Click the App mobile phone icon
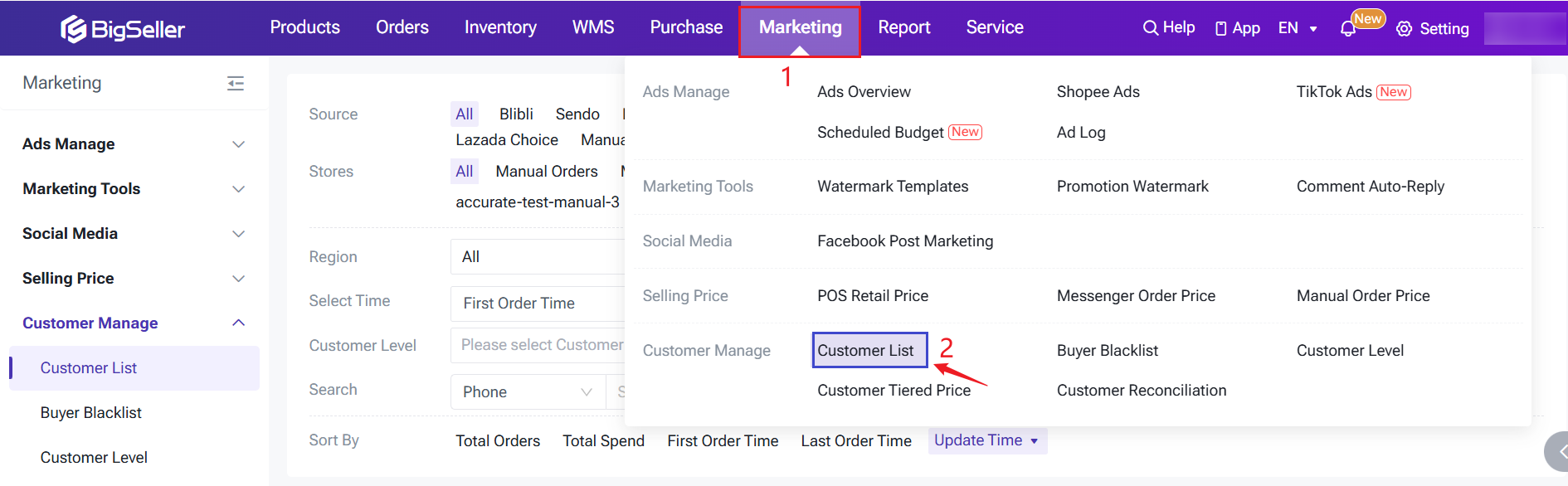1568x486 pixels. click(x=1220, y=29)
